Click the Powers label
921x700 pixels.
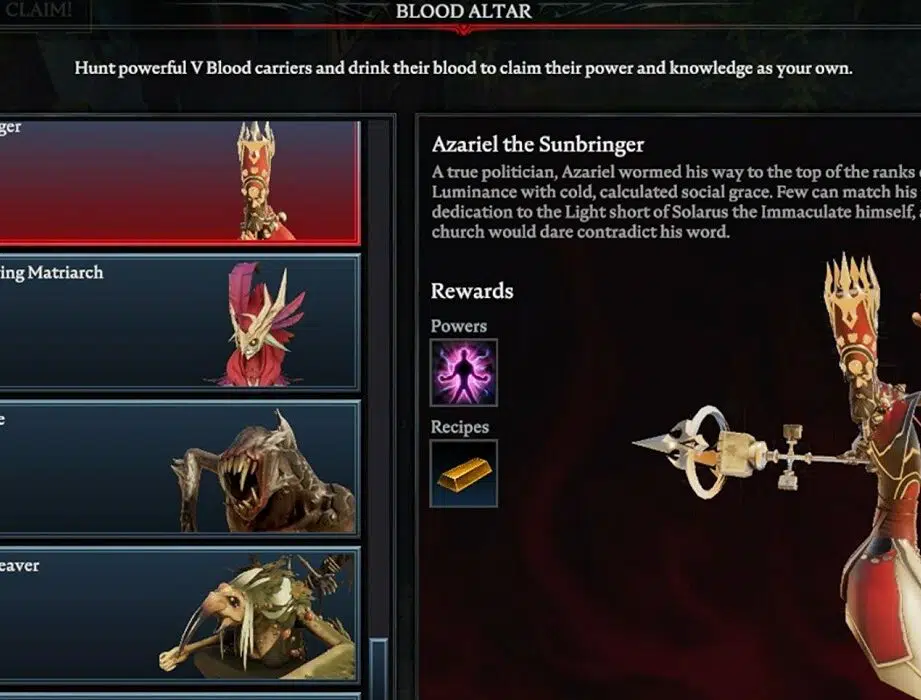point(459,327)
